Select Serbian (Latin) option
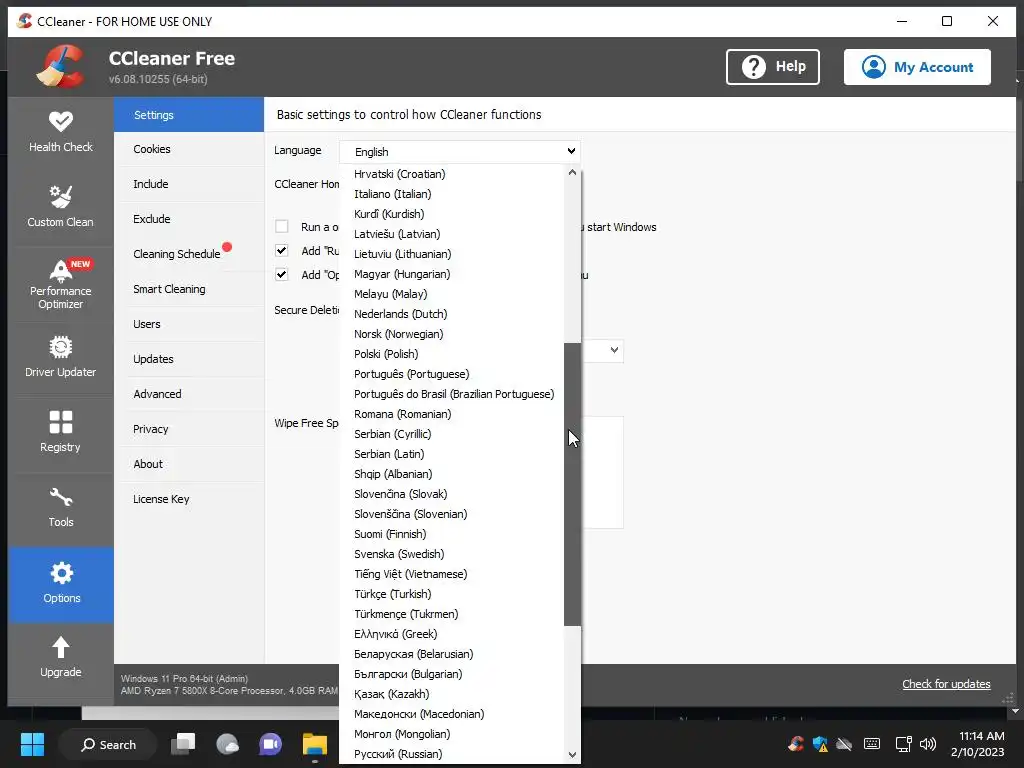1024x768 pixels. [x=452, y=454]
